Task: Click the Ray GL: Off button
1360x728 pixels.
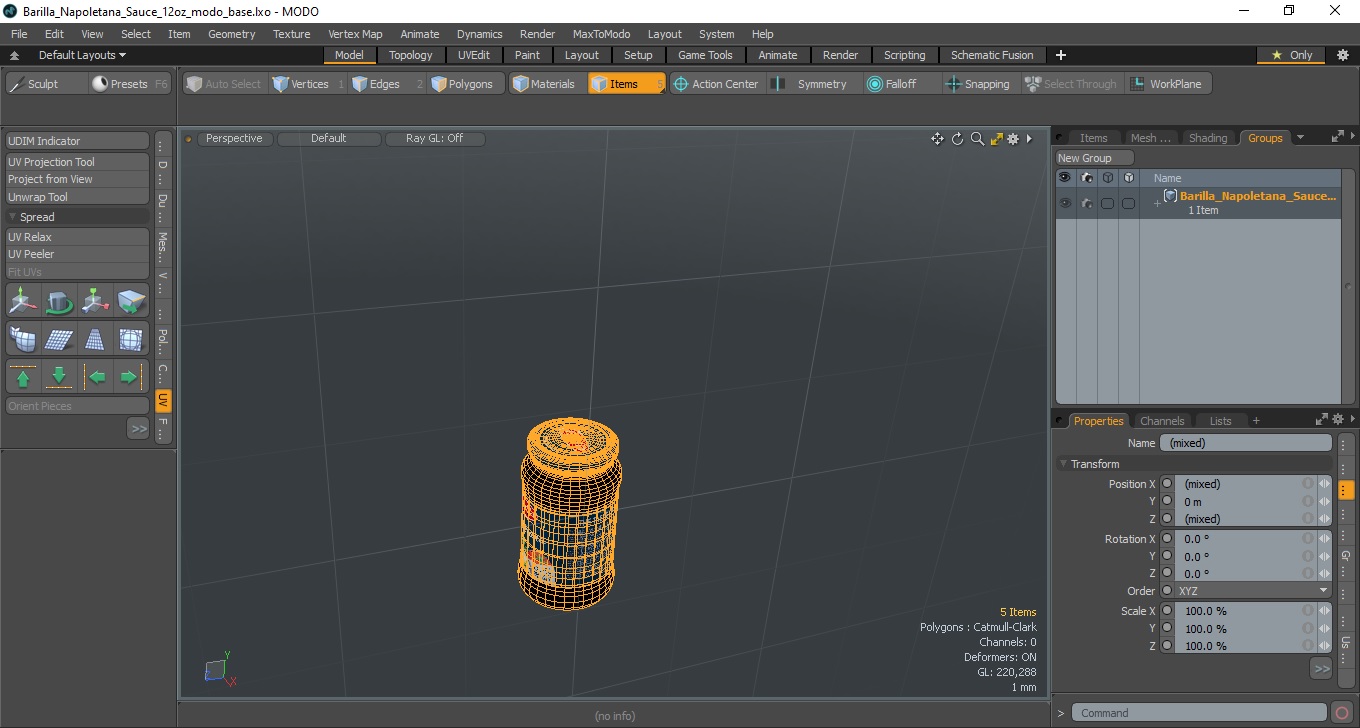Action: [435, 139]
